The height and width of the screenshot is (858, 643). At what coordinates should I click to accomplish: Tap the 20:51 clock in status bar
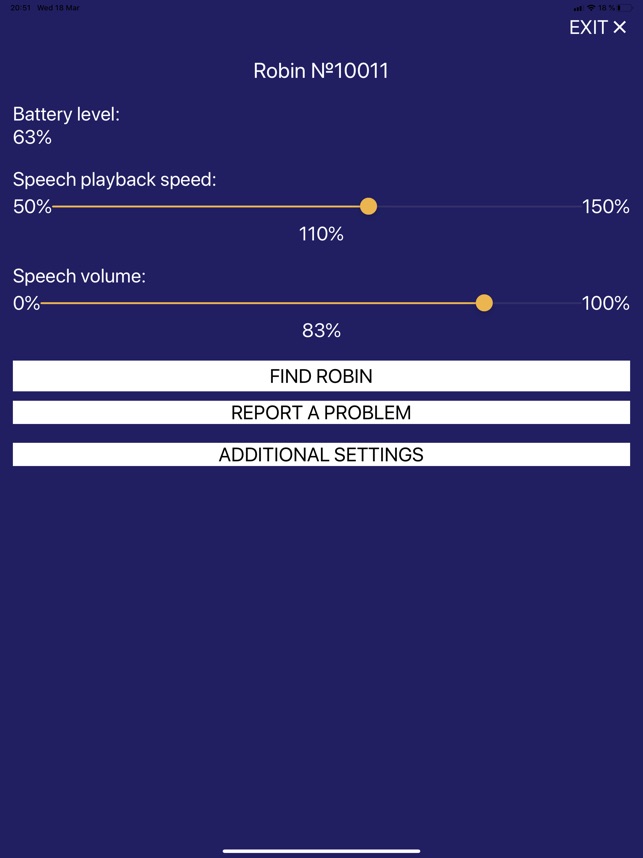click(19, 8)
